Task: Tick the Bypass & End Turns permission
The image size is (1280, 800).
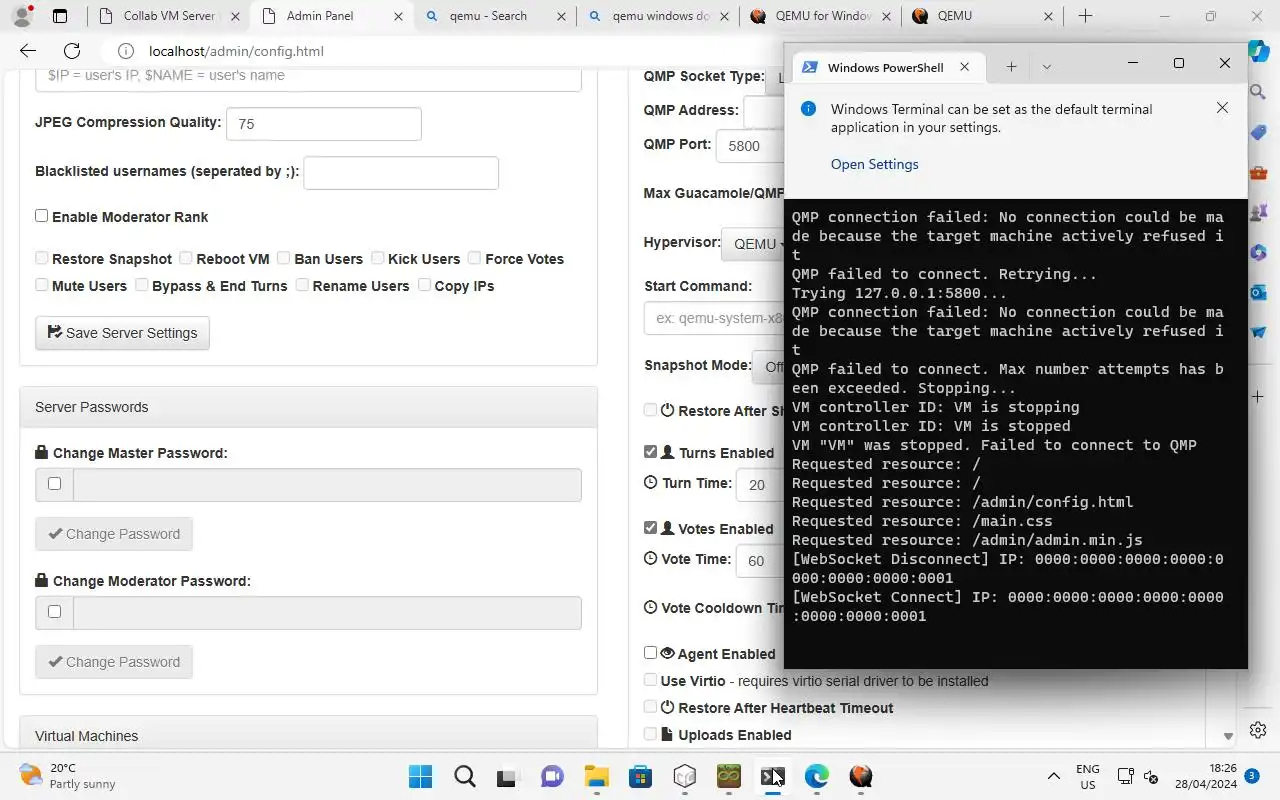Action: [142, 285]
